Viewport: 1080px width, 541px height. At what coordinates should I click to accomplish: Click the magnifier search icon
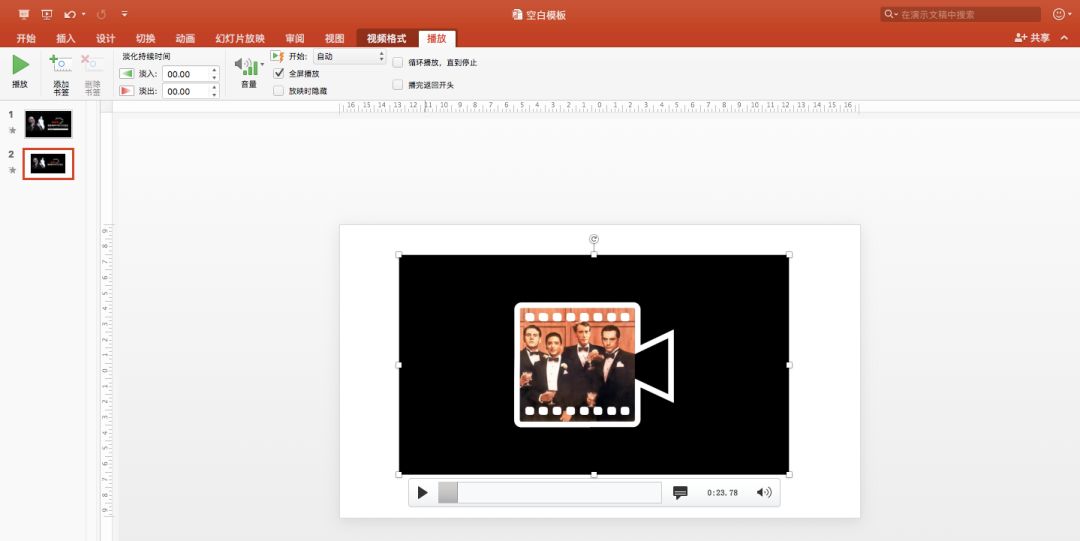889,14
